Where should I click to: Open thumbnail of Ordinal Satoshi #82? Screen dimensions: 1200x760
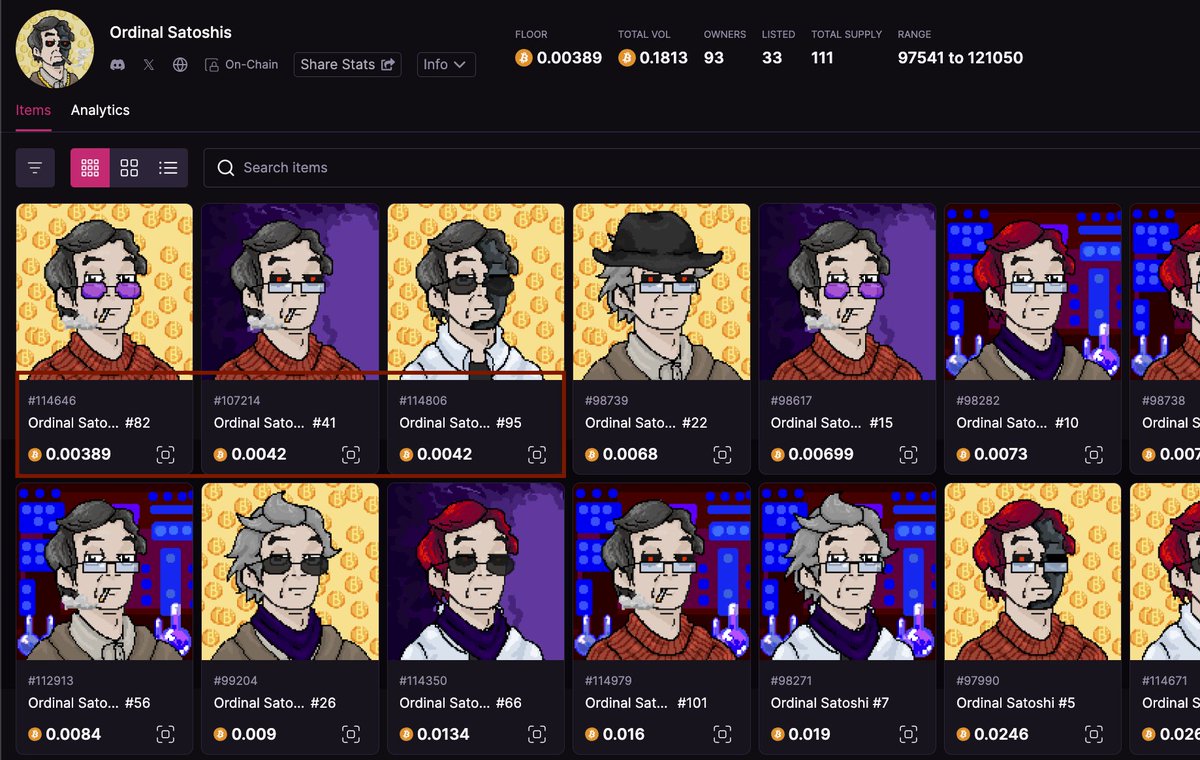105,292
